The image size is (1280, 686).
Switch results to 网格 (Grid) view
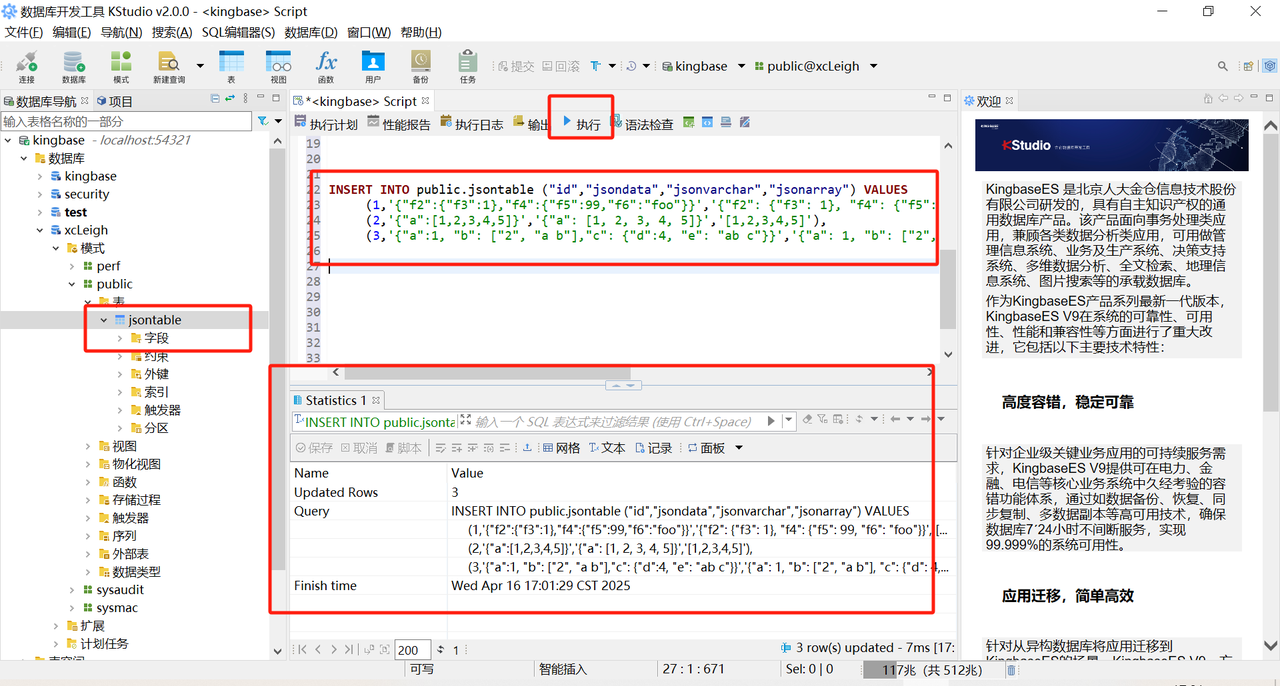(x=561, y=448)
